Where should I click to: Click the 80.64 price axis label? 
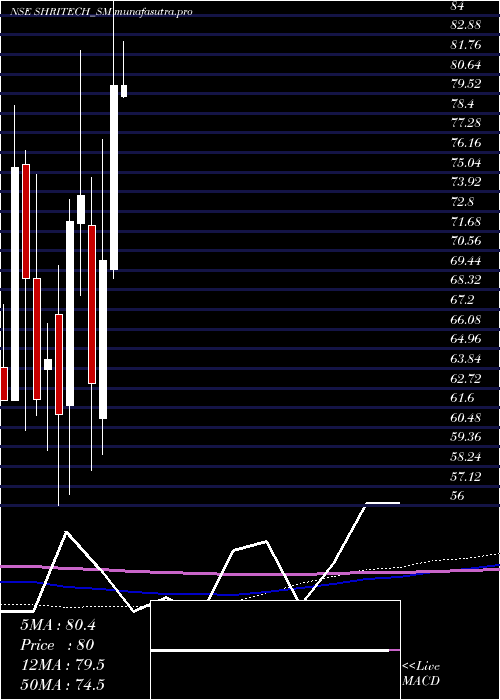click(466, 65)
